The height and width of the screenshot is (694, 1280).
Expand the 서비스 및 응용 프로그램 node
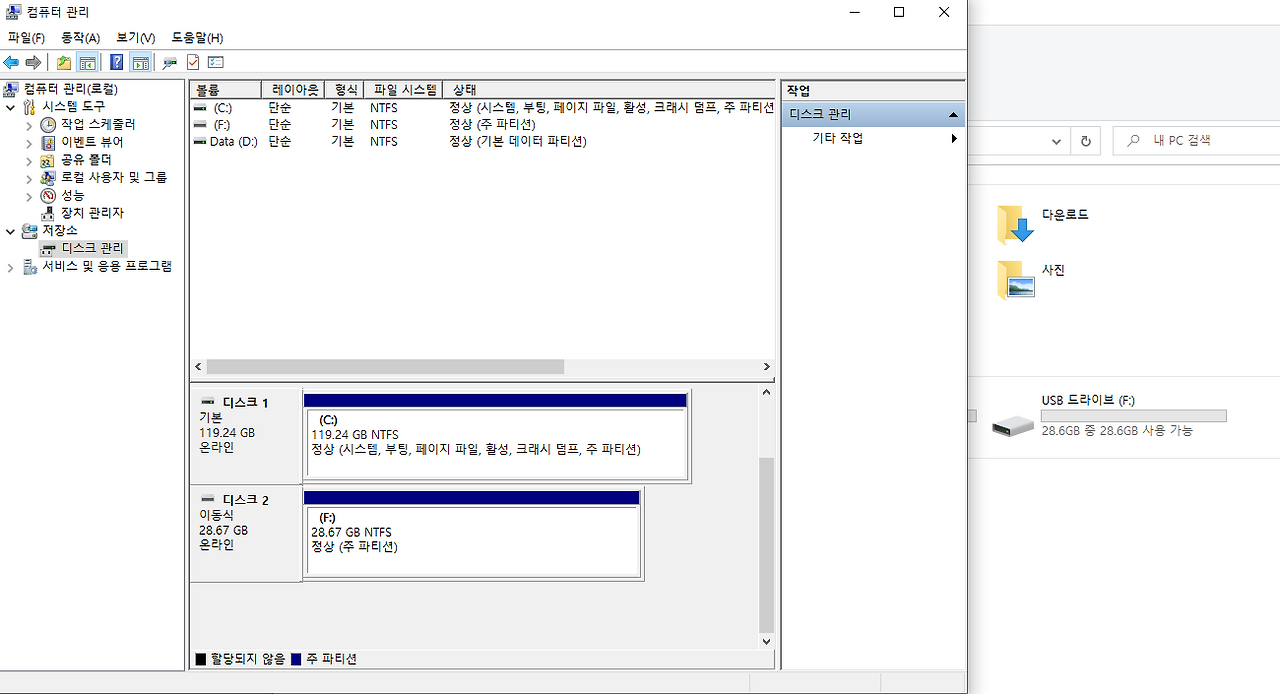(x=11, y=267)
